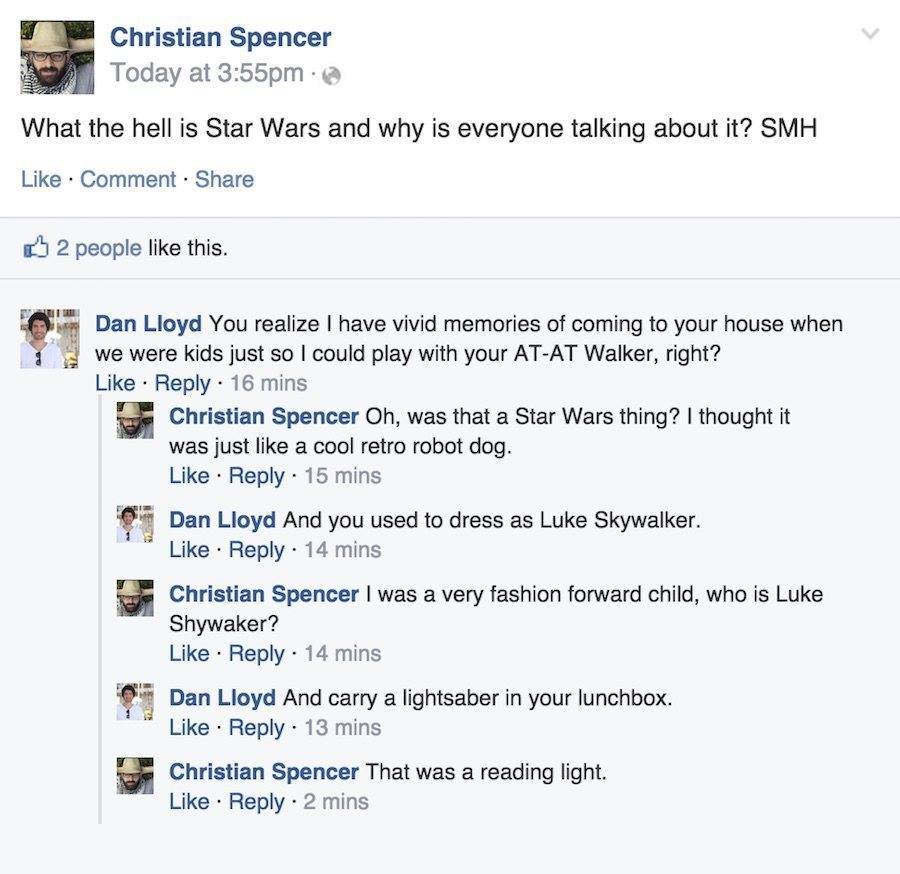Open the post options chevron at top right
The height and width of the screenshot is (874, 900).
866,32
